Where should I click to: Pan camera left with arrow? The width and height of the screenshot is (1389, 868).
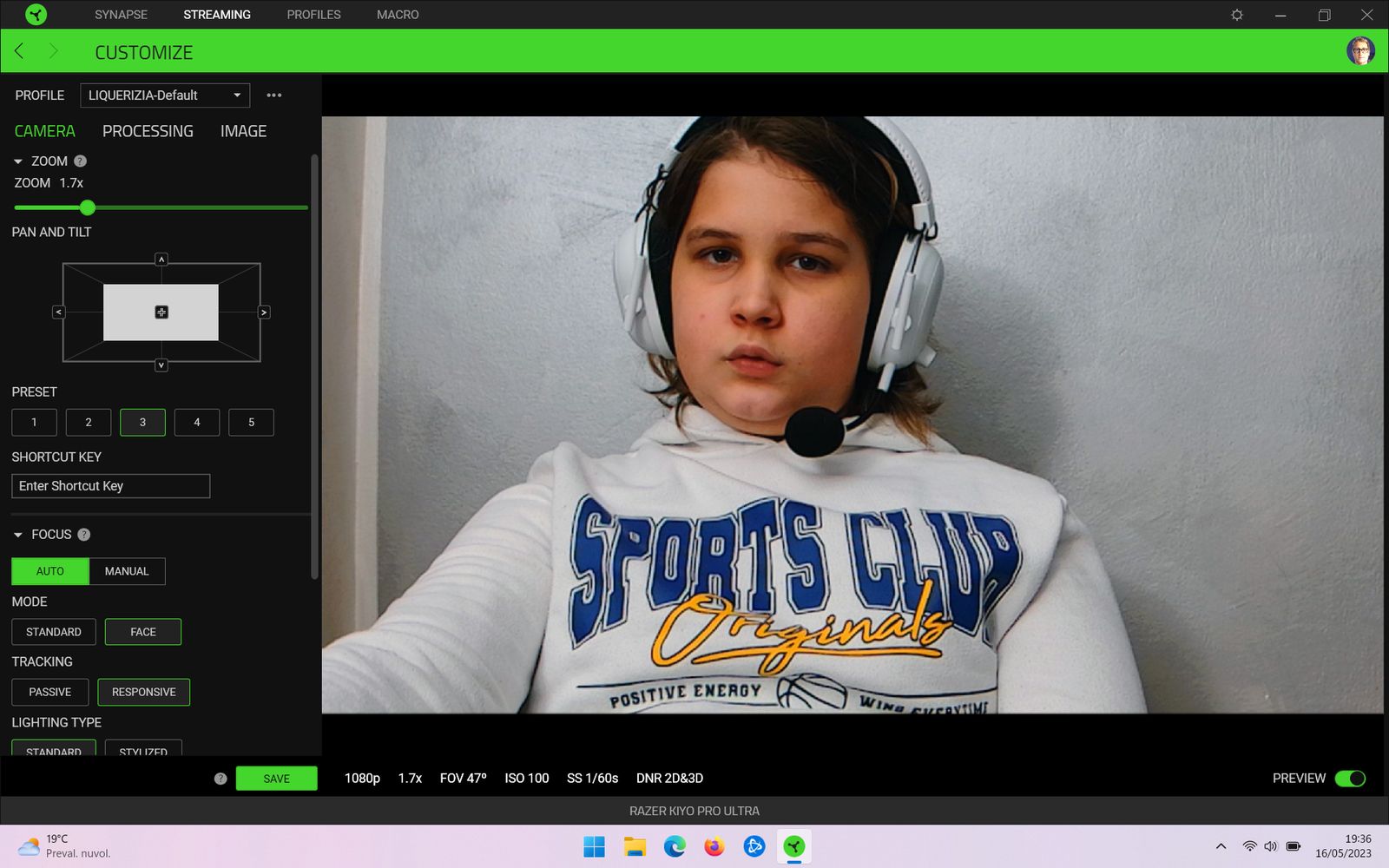click(58, 312)
